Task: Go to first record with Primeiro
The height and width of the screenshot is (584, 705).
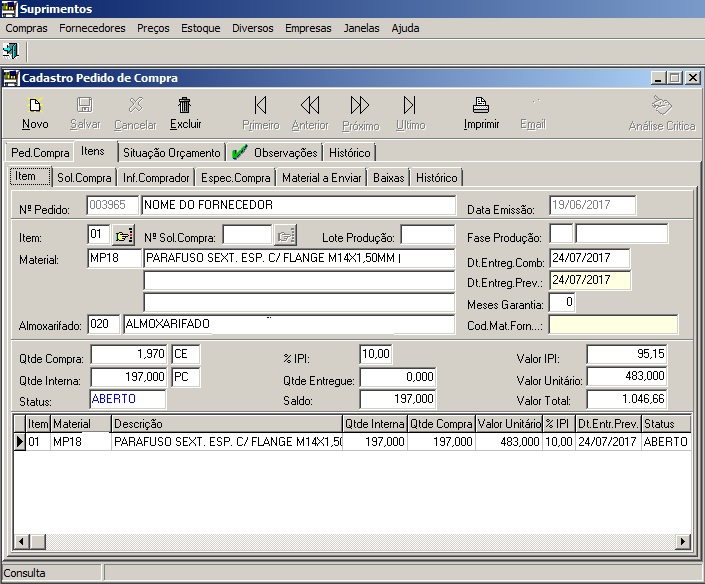Action: [x=261, y=105]
